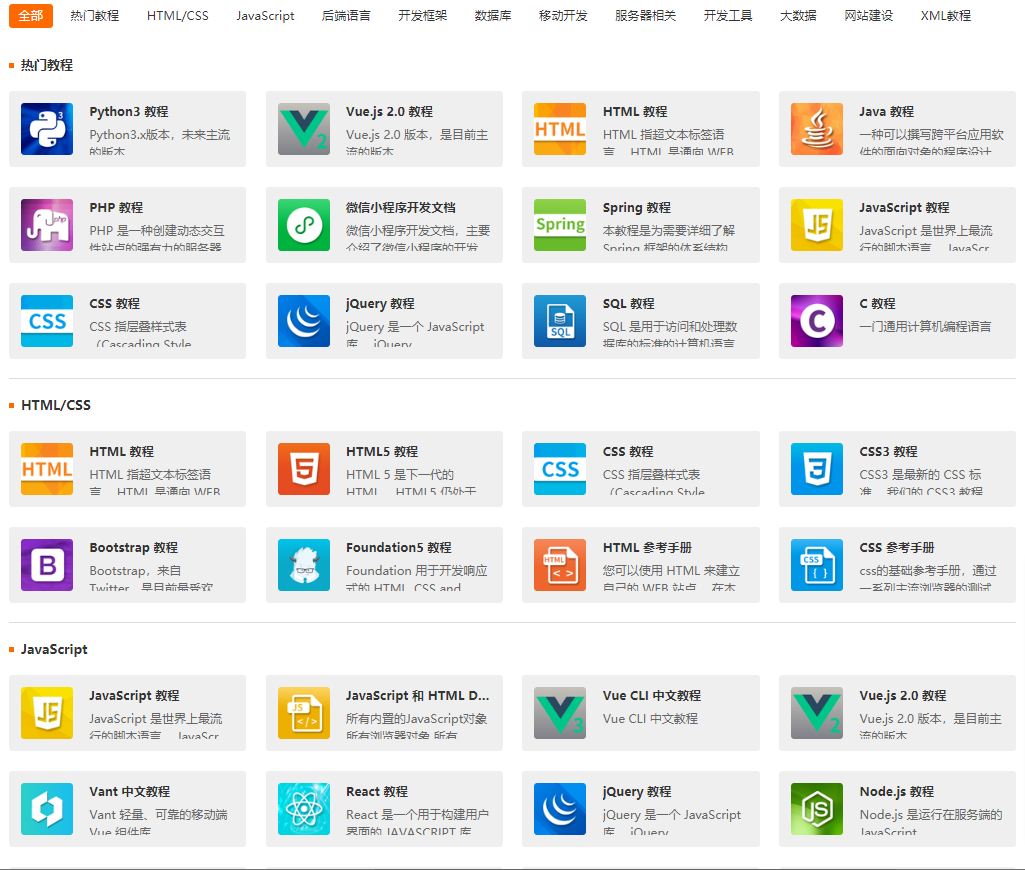
Task: Click the Vue CLI V3 icon
Action: pyautogui.click(x=560, y=713)
